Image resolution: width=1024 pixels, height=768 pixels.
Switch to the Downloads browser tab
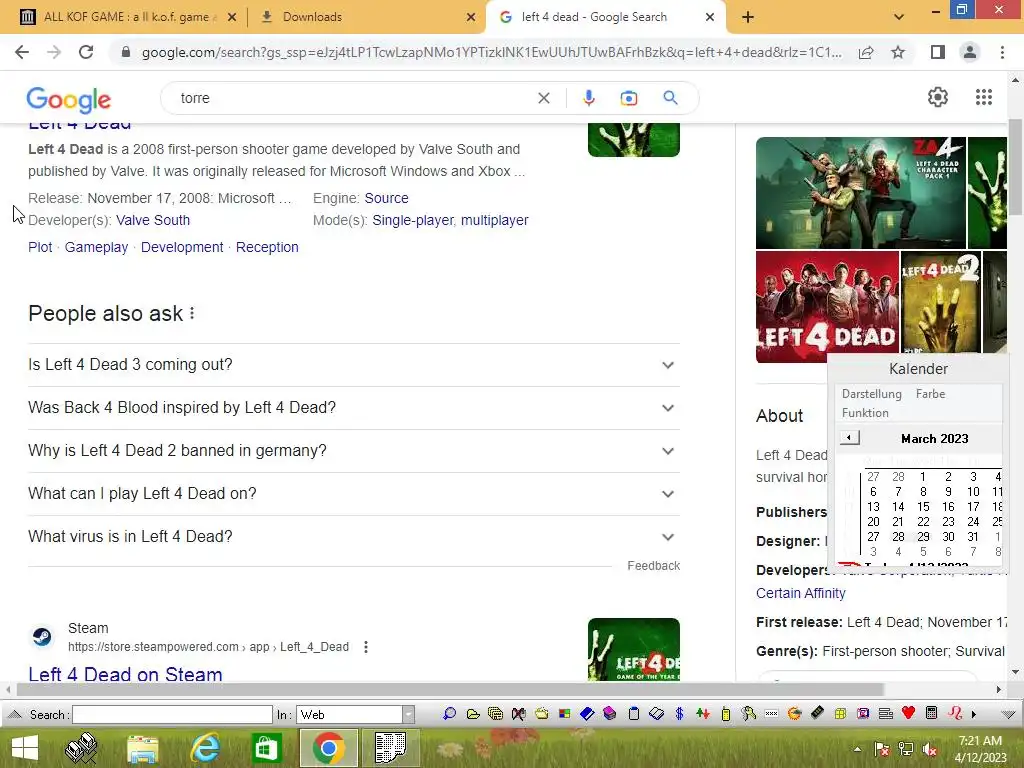tap(366, 17)
